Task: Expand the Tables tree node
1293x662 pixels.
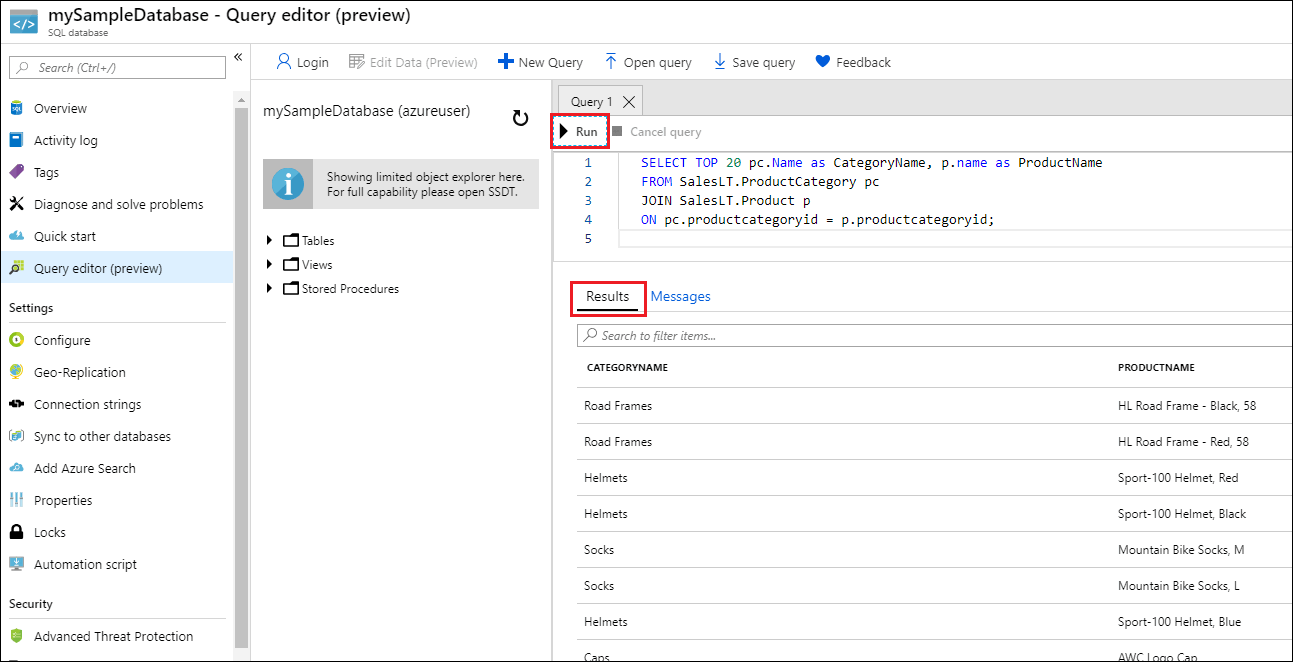Action: (x=269, y=241)
